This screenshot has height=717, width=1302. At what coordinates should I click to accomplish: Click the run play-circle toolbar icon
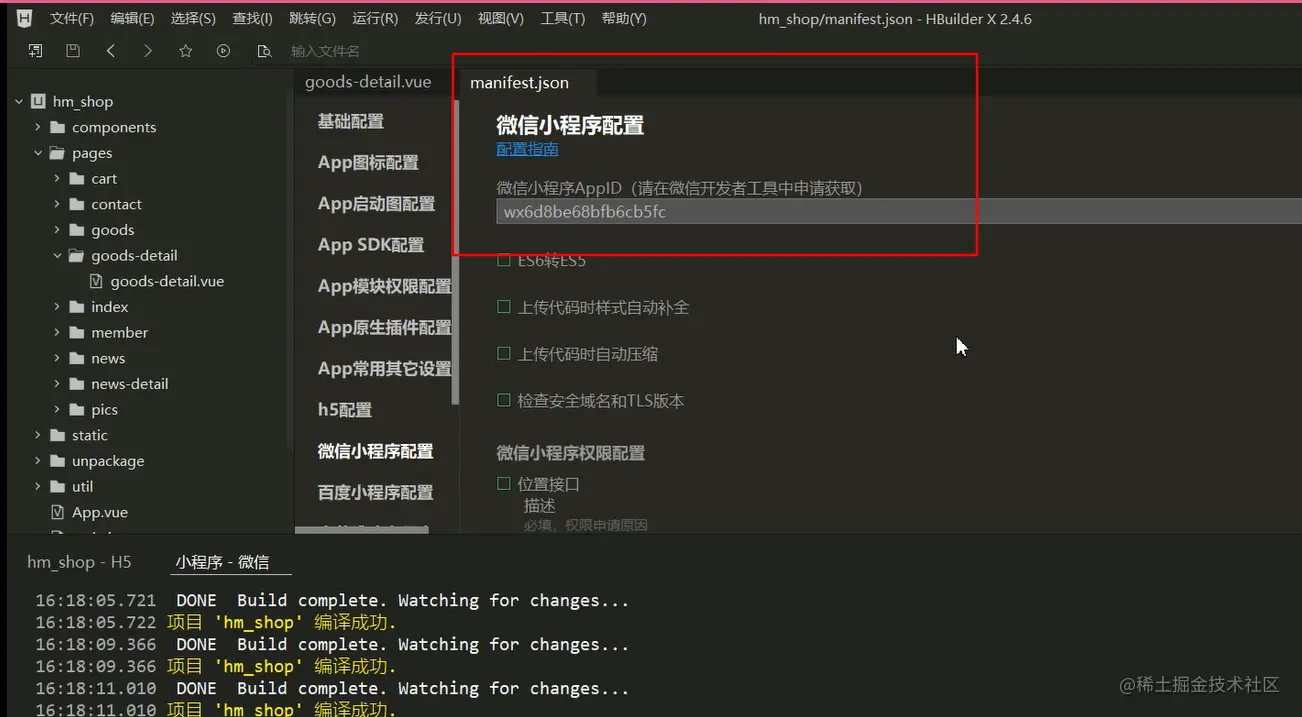tap(224, 50)
